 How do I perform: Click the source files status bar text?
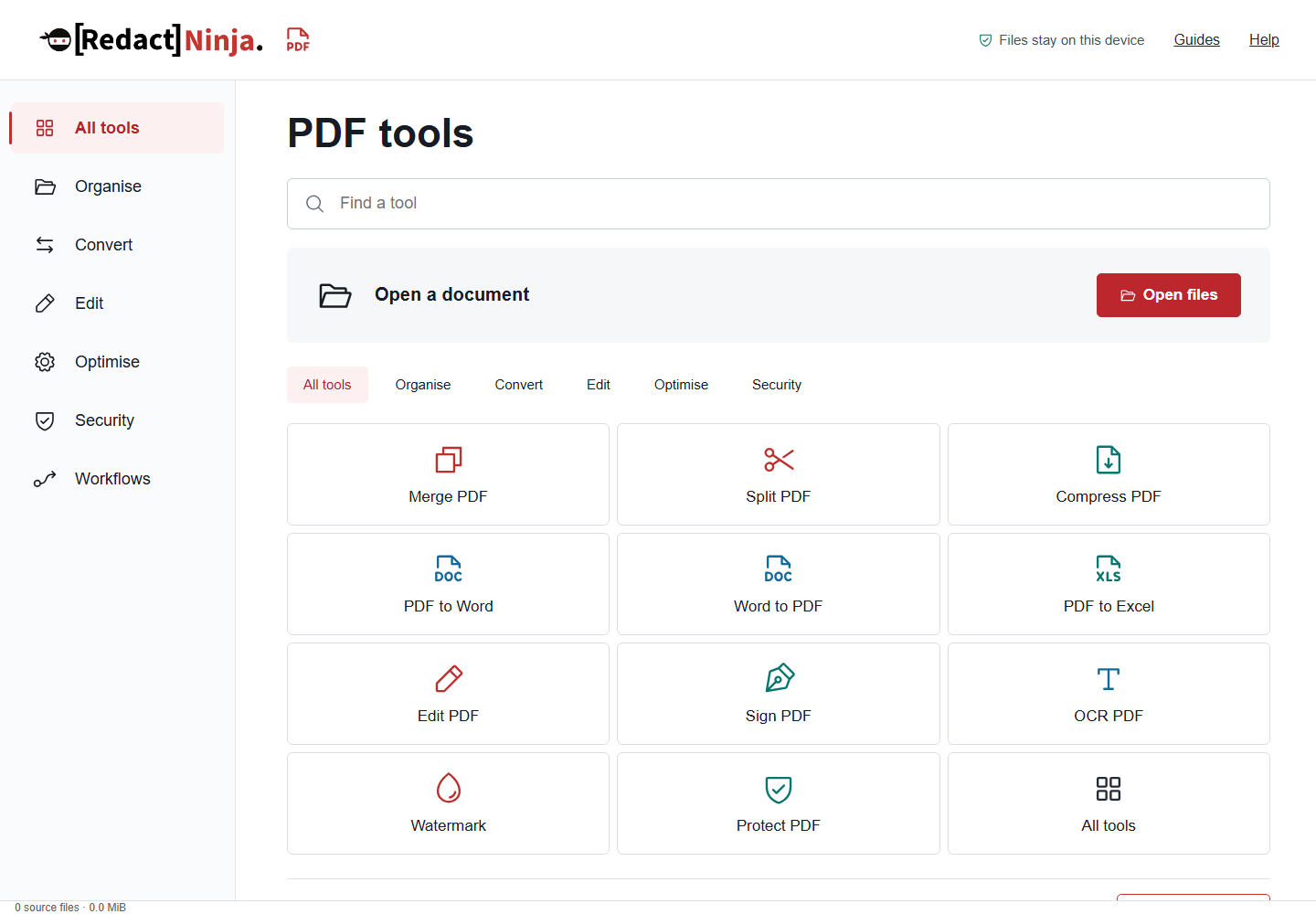coord(70,908)
